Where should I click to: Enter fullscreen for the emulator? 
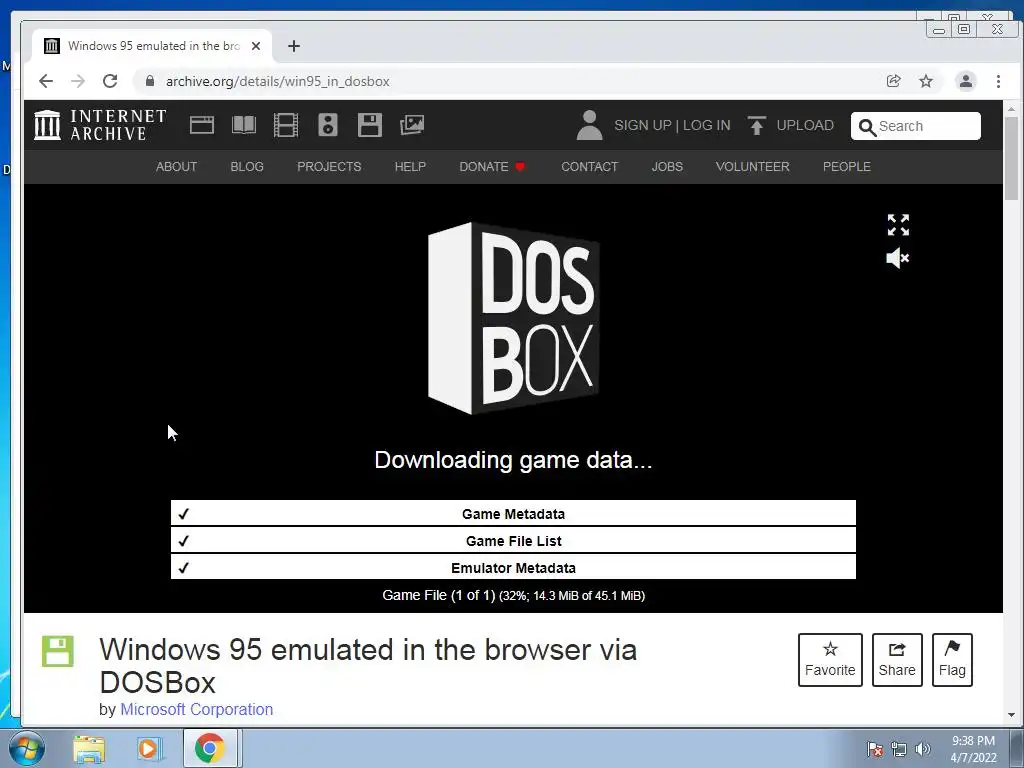[x=898, y=225]
